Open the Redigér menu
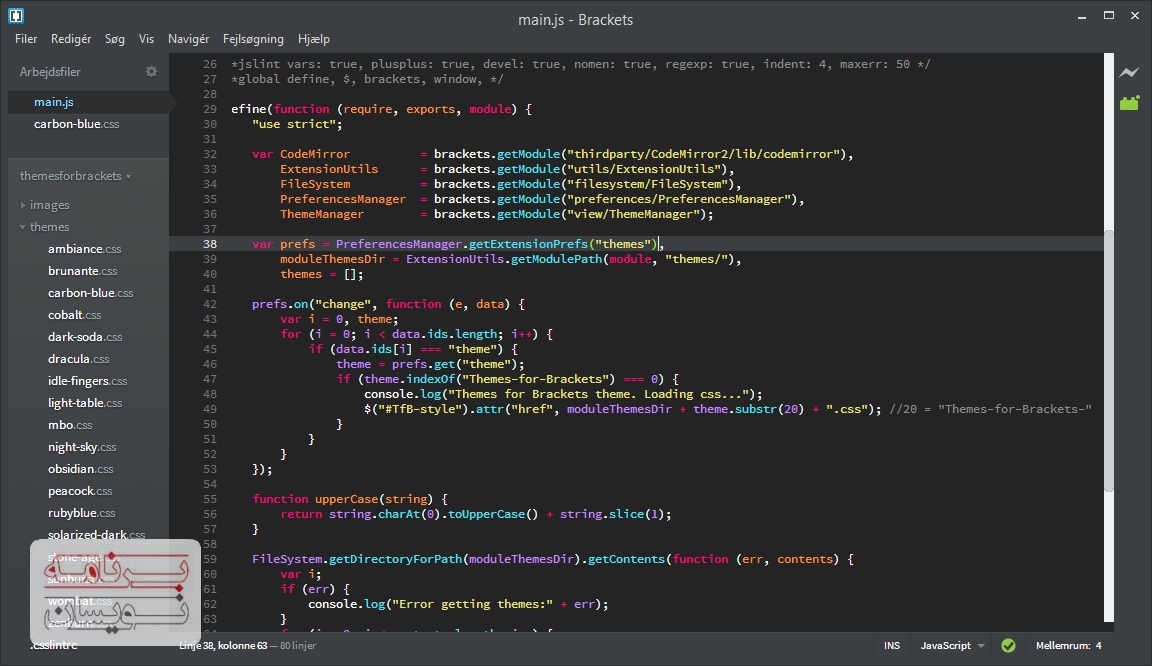The height and width of the screenshot is (666, 1152). click(71, 39)
